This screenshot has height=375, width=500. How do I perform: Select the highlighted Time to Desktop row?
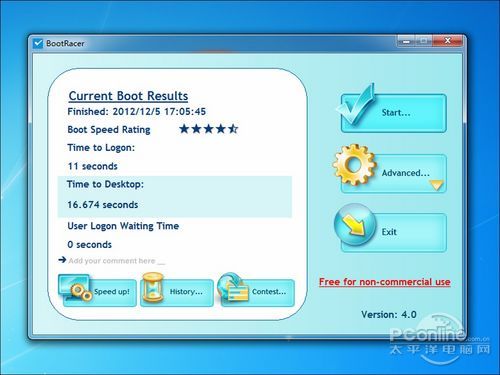coord(175,197)
